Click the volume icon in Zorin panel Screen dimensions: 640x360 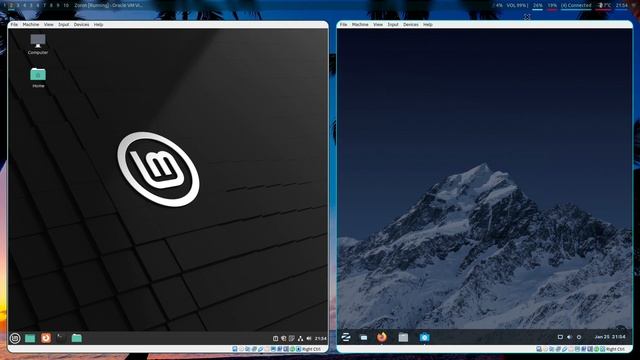(x=569, y=337)
